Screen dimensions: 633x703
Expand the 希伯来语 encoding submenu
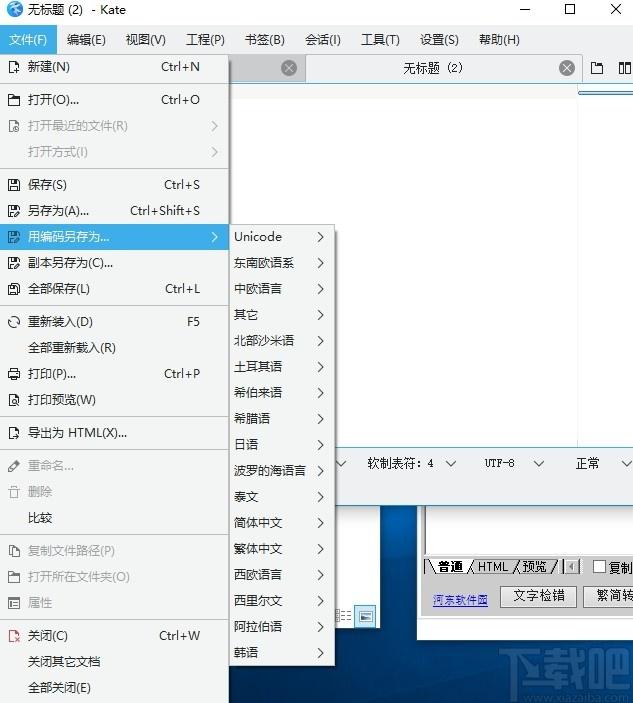(282, 393)
